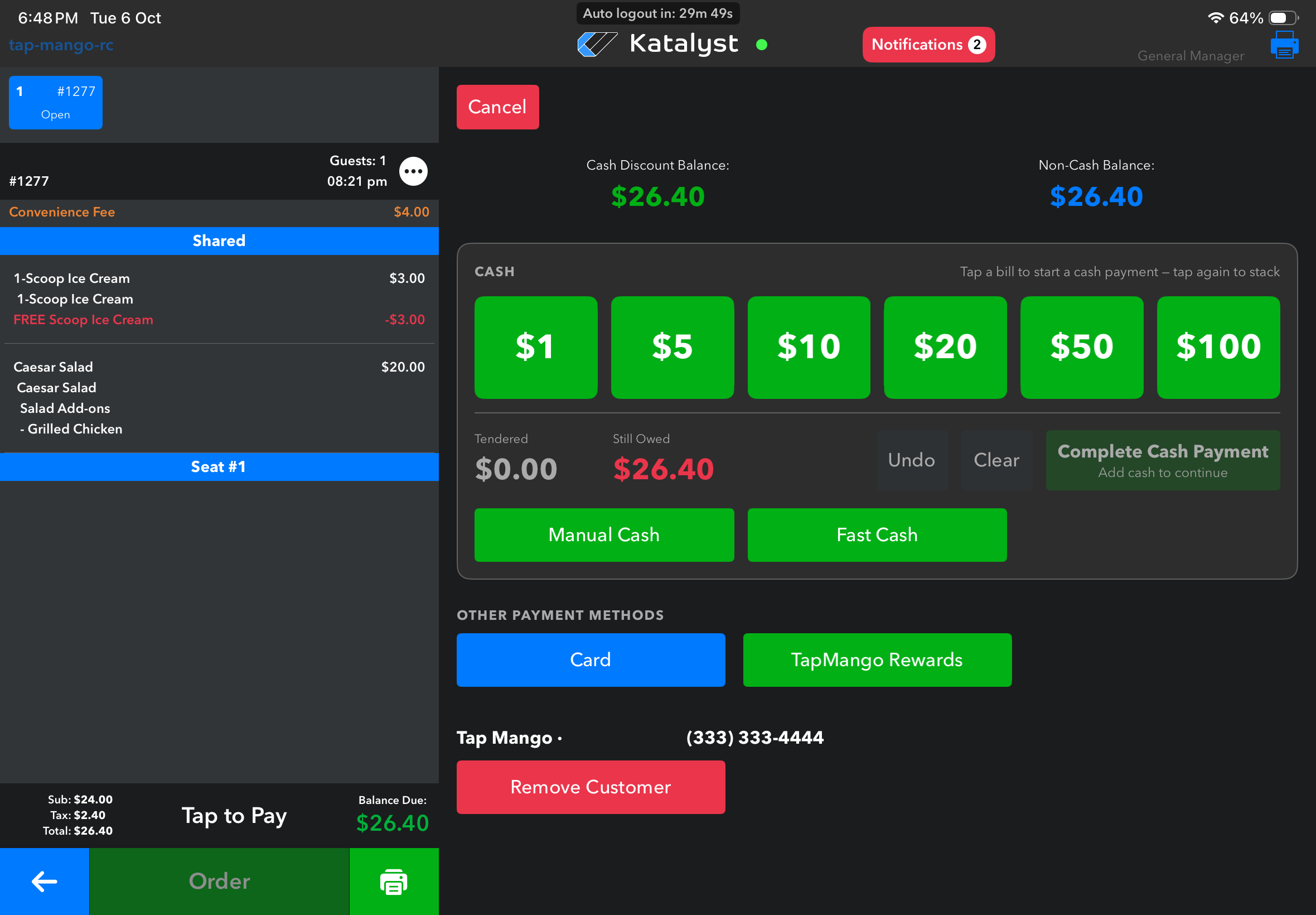Tap the Tap to Pay label
Screen dimensions: 1316x915
(234, 816)
